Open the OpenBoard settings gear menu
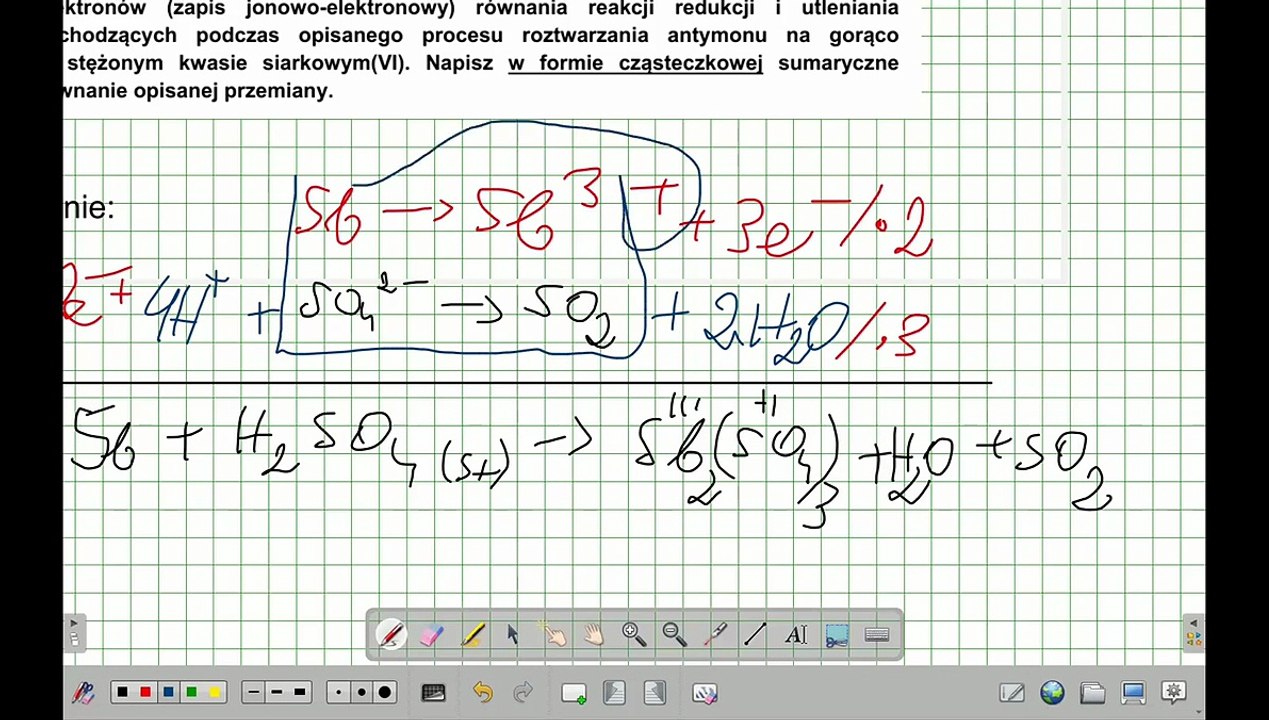This screenshot has width=1269, height=720. coord(1174,692)
